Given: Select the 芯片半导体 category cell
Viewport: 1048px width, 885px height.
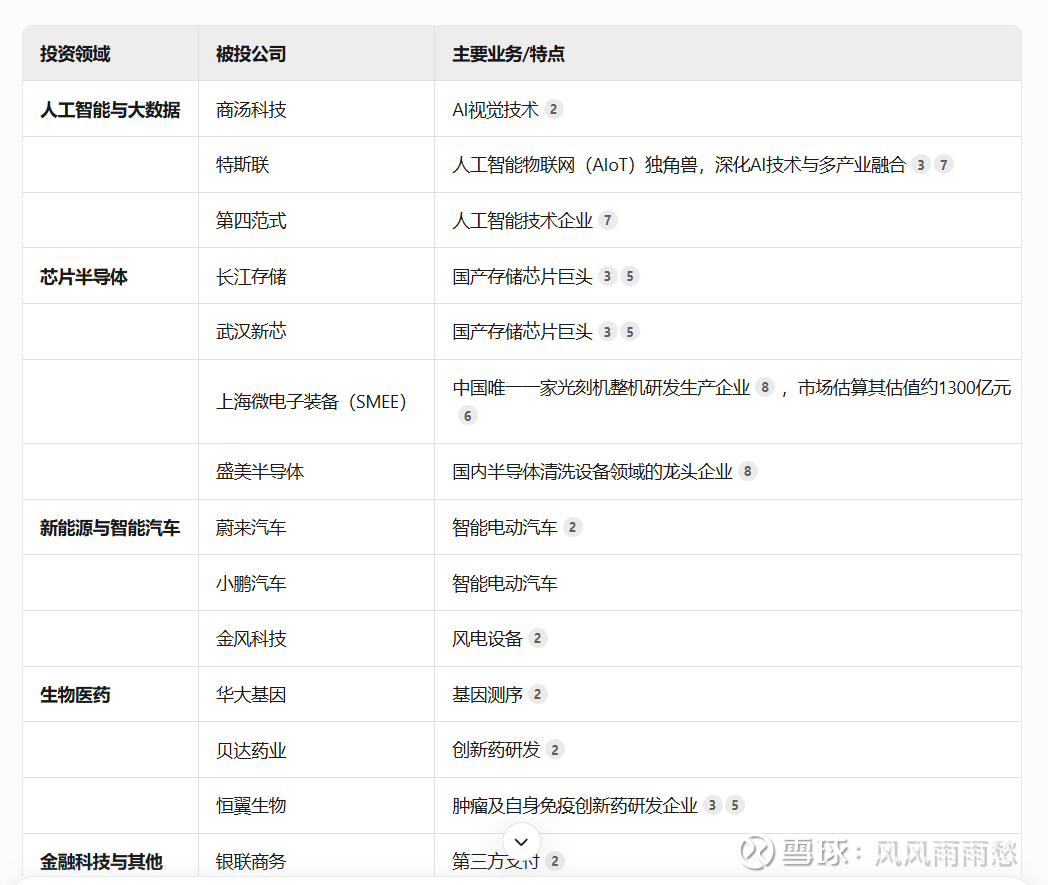Looking at the screenshot, I should pos(110,276).
